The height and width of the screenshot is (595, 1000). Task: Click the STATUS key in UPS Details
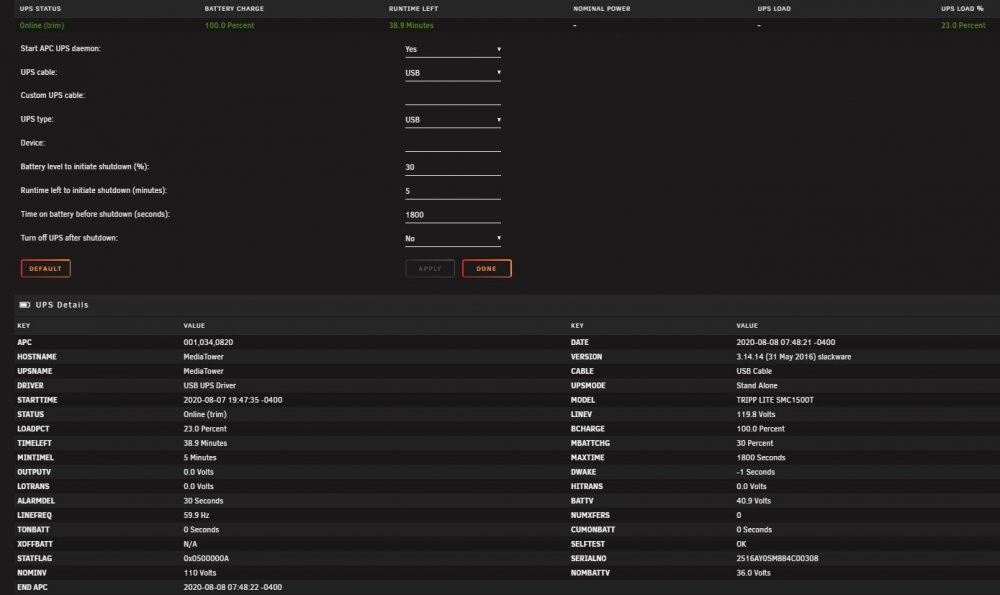tap(31, 415)
